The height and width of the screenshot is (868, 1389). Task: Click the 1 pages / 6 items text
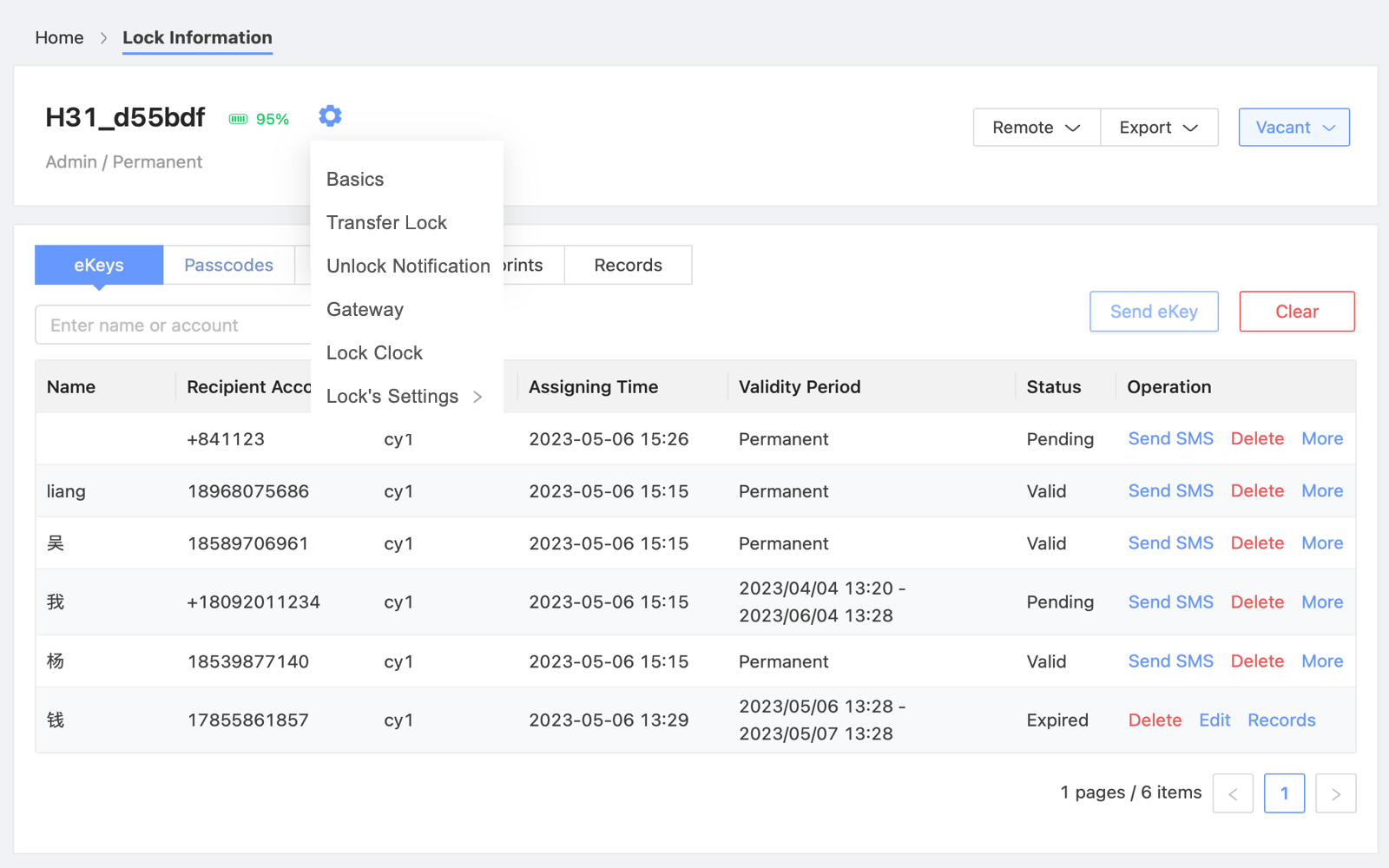(x=1131, y=792)
